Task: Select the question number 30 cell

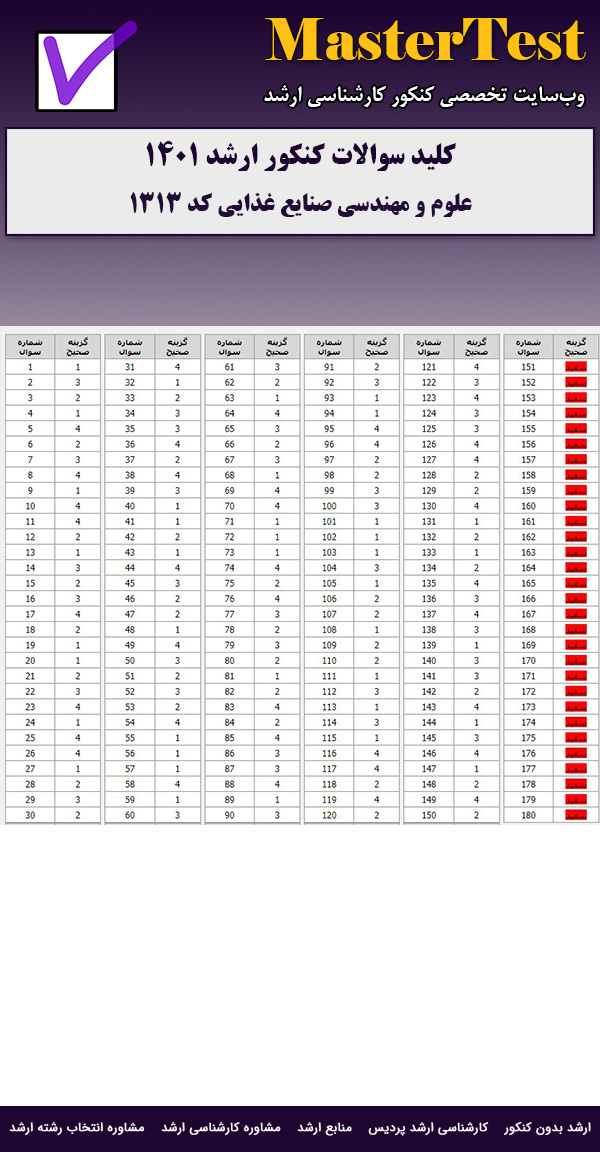Action: pyautogui.click(x=30, y=815)
